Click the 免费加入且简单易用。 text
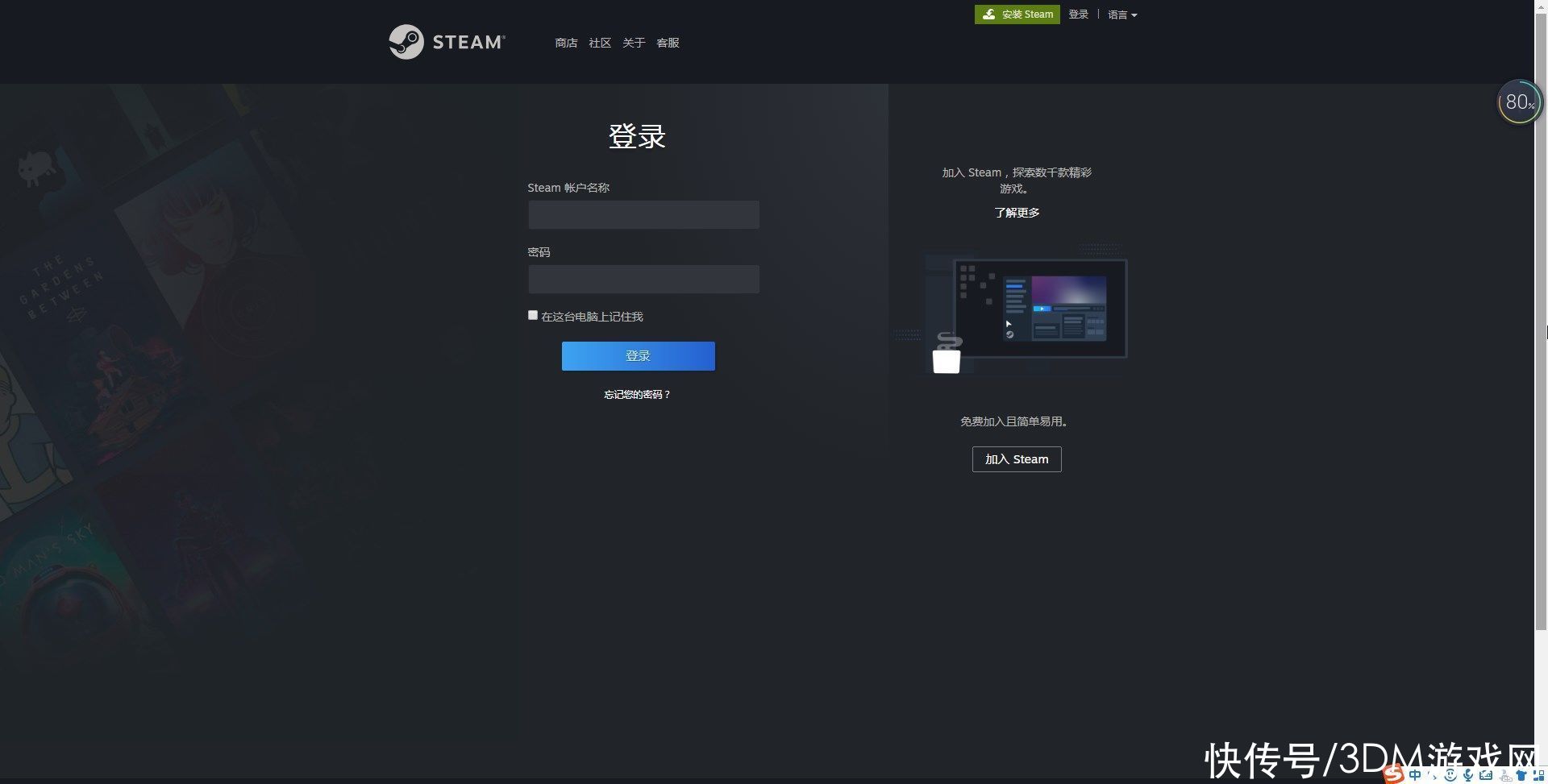Viewport: 1548px width, 784px height. pos(1014,421)
